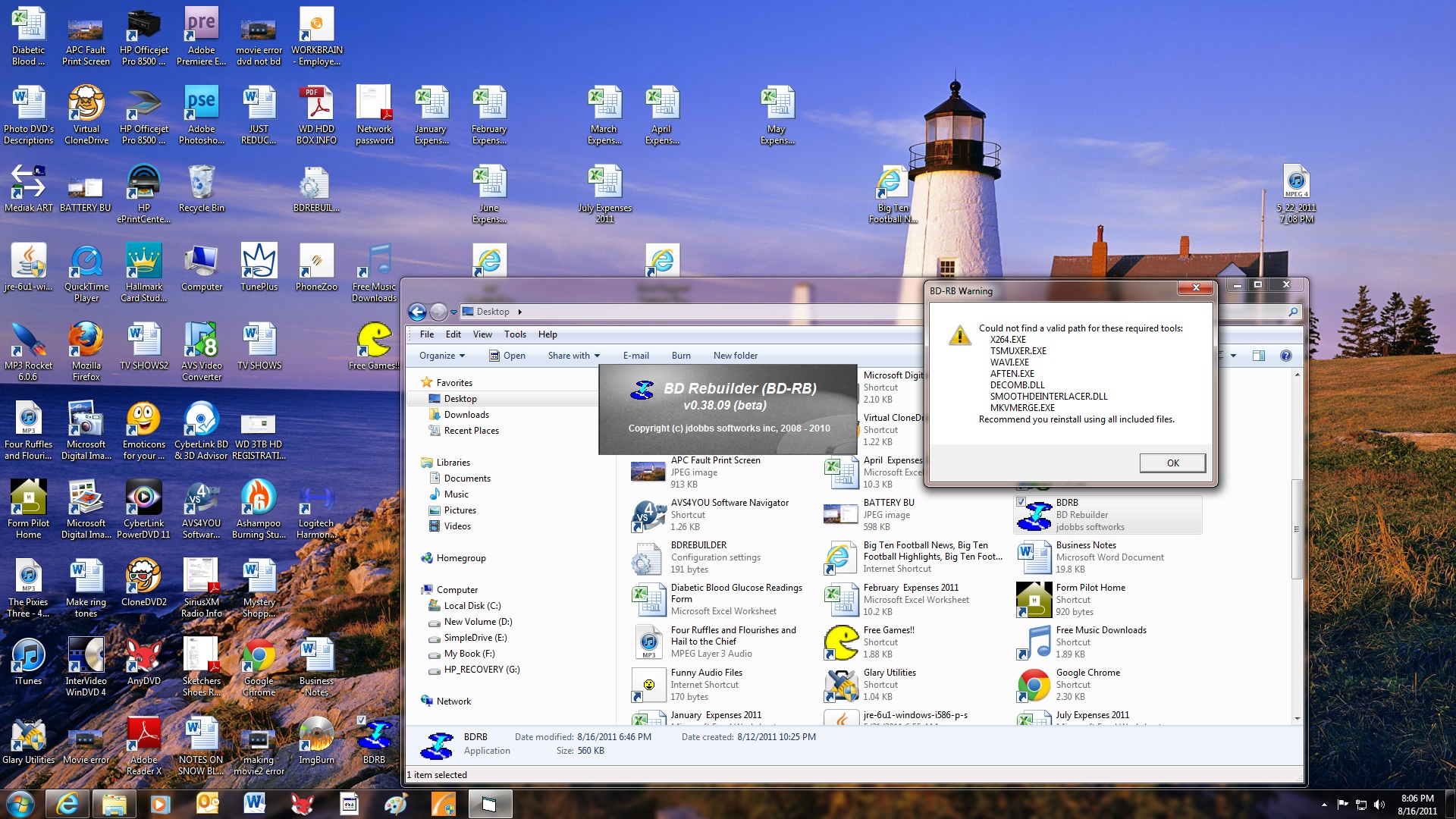1456x819 pixels.
Task: Open the File menu in Explorer
Action: coord(427,334)
